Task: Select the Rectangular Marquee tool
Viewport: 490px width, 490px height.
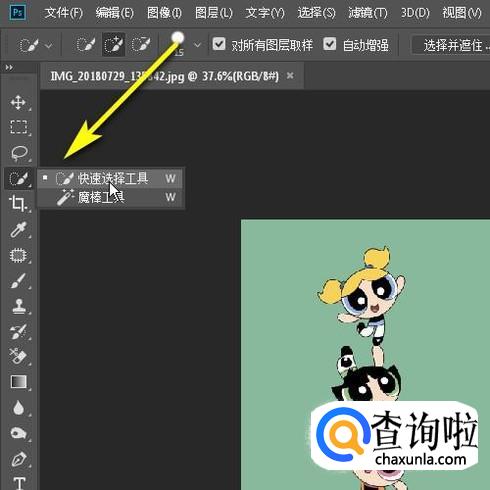Action: point(18,127)
